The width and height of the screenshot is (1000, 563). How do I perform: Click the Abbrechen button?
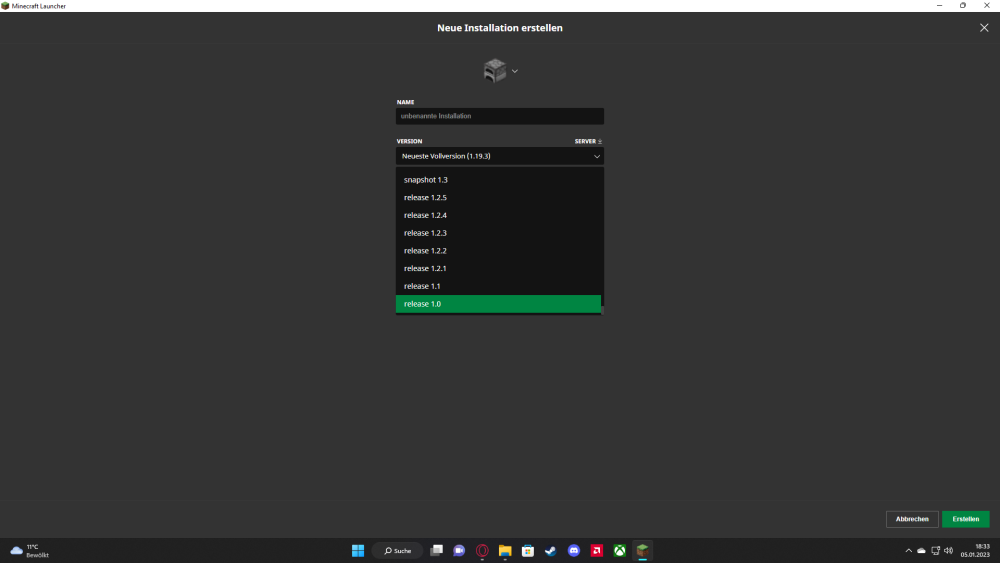pyautogui.click(x=912, y=519)
